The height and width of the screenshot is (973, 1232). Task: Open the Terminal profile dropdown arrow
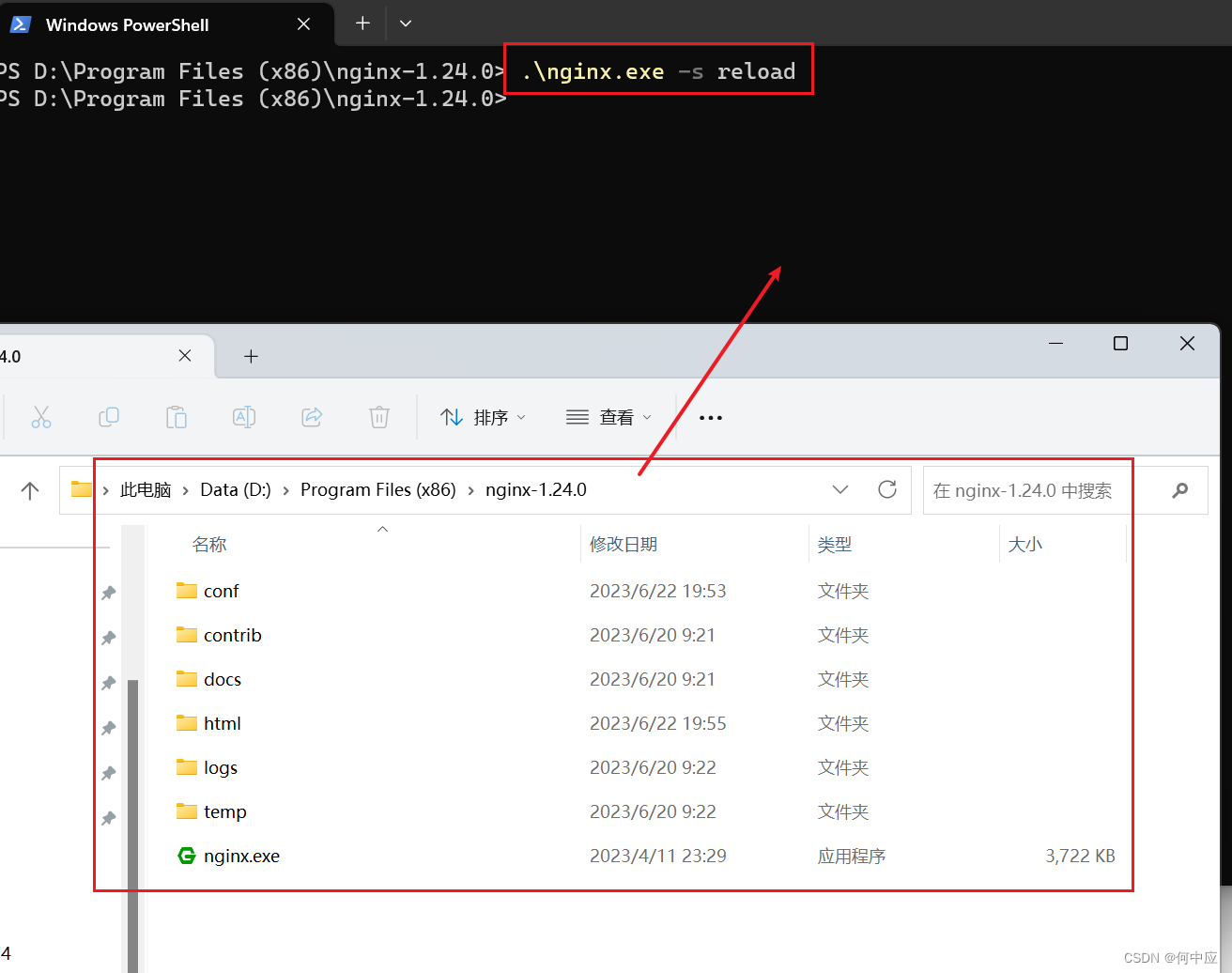[x=406, y=23]
